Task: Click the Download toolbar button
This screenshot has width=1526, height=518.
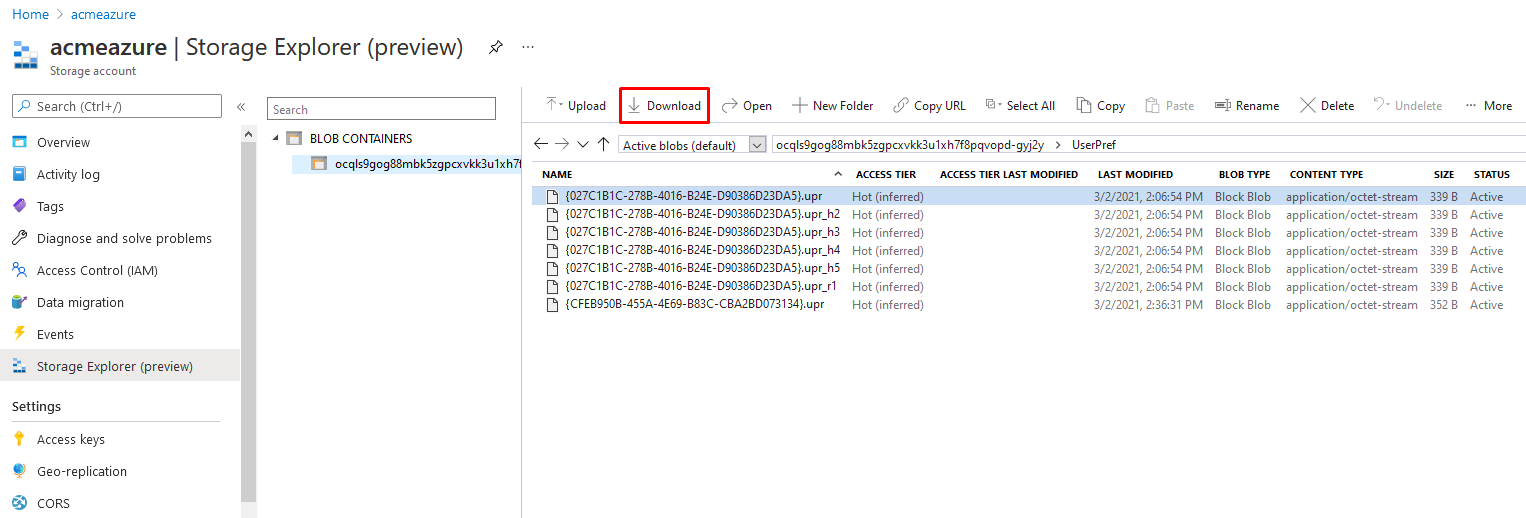Action: click(665, 106)
